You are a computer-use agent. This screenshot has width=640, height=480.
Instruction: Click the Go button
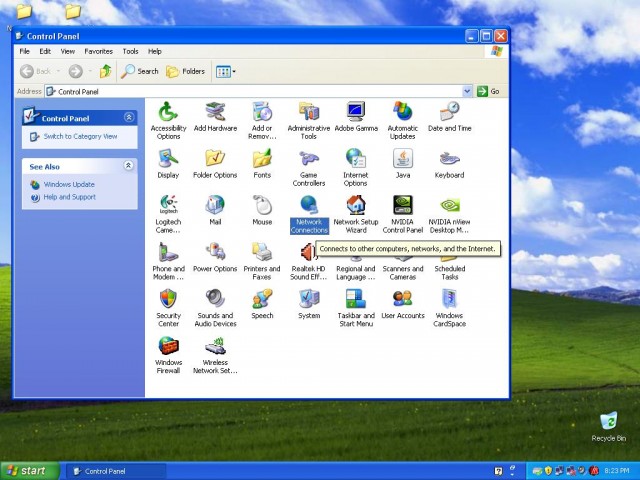coord(489,91)
